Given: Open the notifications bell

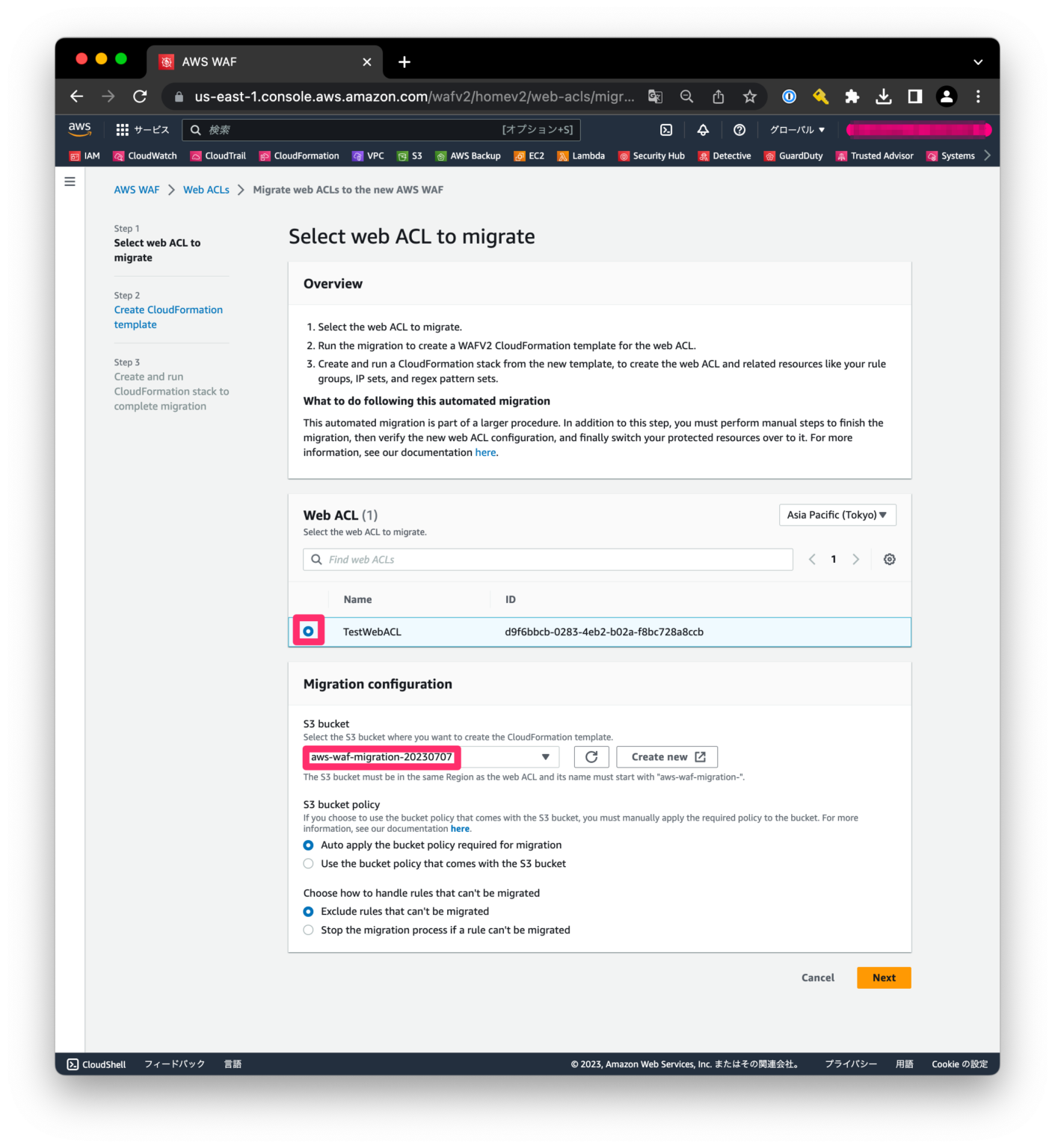Looking at the screenshot, I should point(703,130).
